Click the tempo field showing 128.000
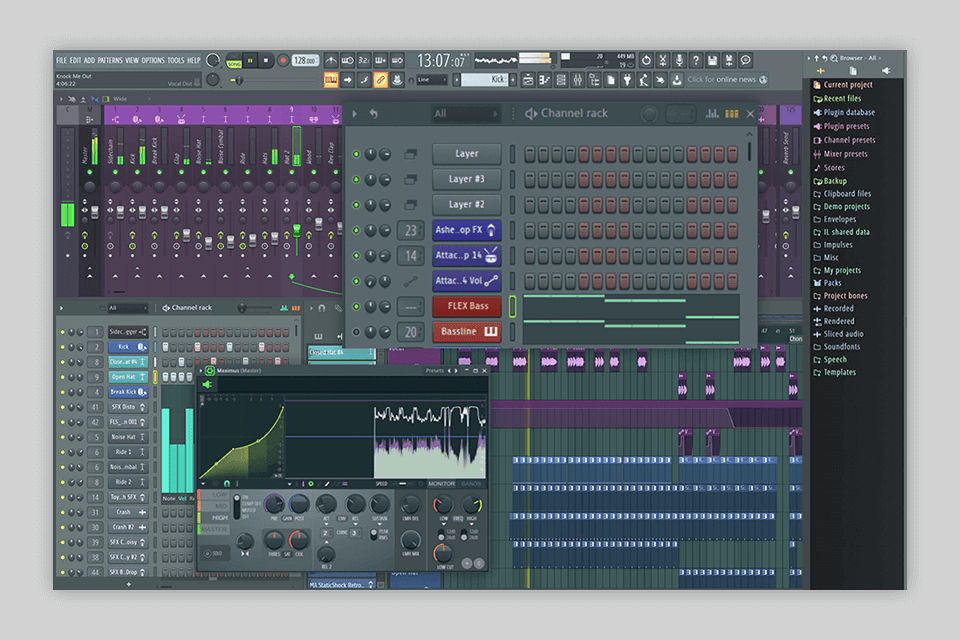Image resolution: width=960 pixels, height=640 pixels. tap(305, 61)
